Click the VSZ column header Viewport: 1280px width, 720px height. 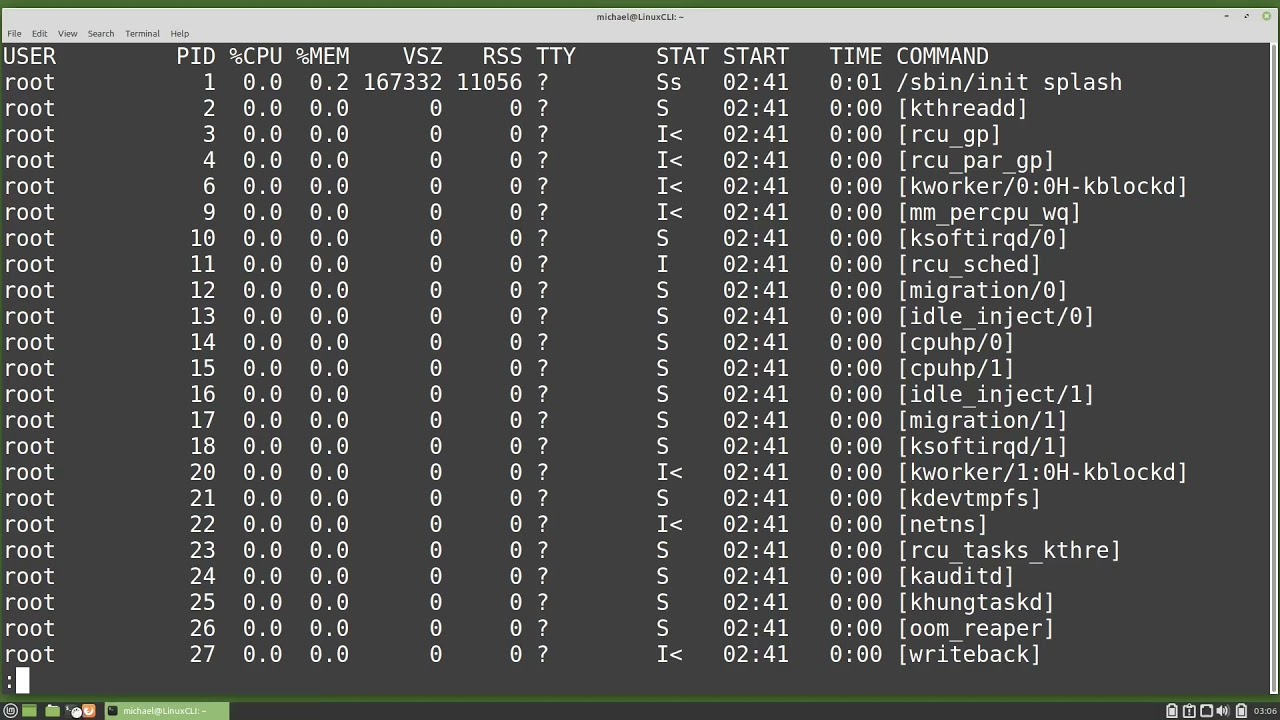(x=422, y=56)
